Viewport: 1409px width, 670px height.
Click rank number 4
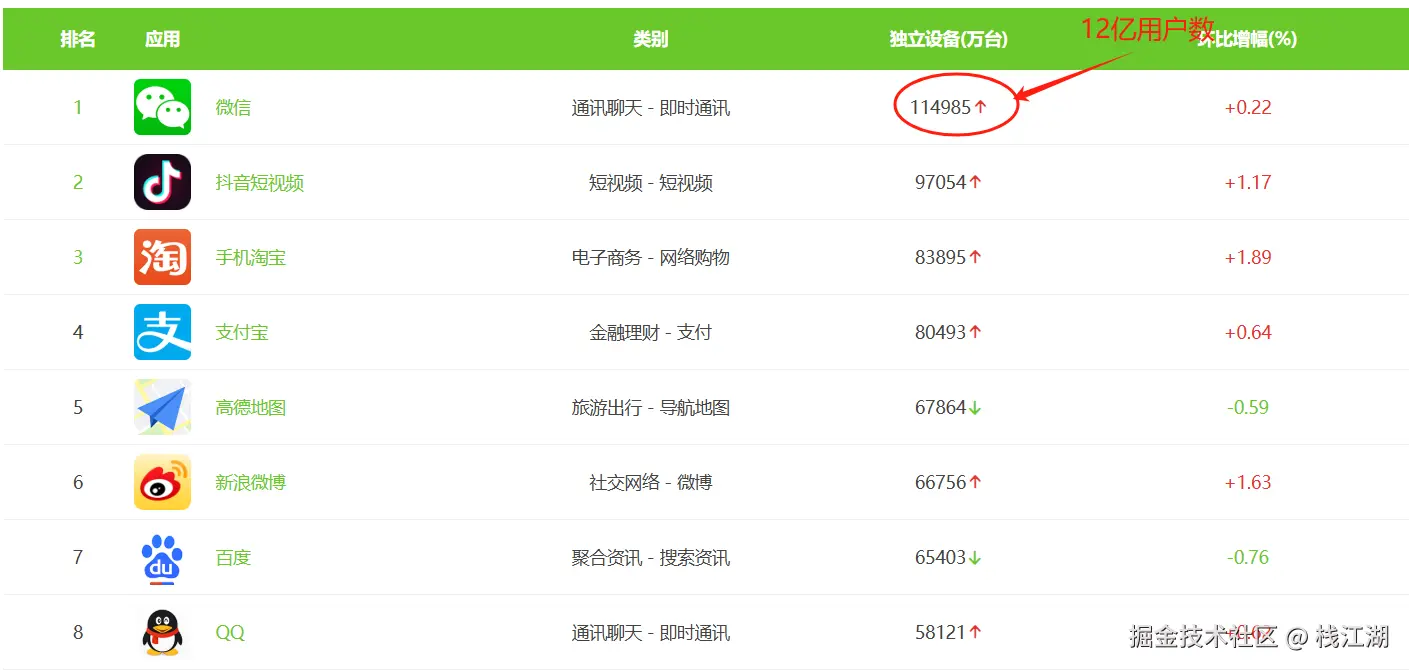[78, 332]
